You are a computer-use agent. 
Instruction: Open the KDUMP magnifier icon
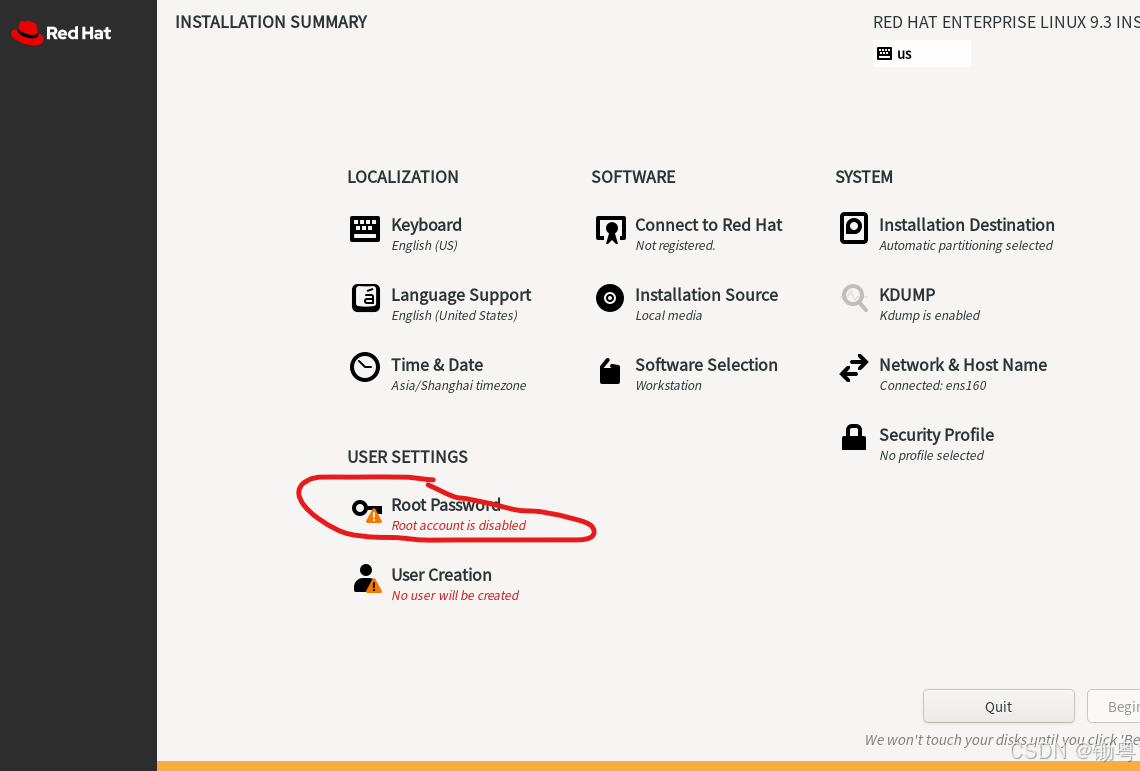click(854, 297)
